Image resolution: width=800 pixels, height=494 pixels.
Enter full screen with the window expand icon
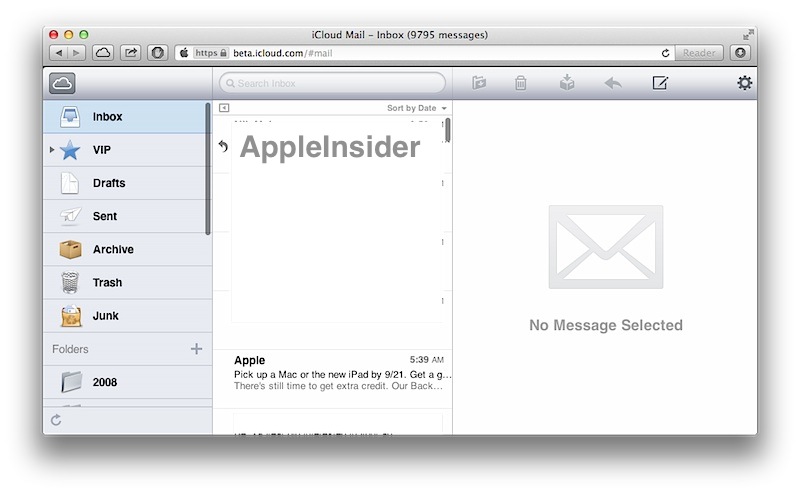747,35
